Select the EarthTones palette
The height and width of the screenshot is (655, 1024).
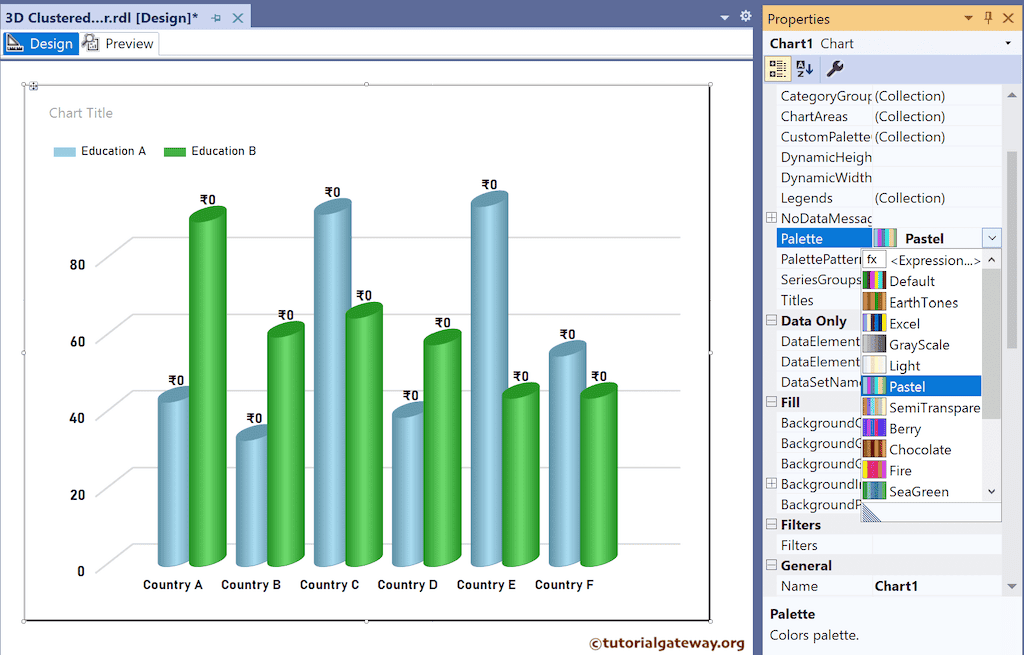pyautogui.click(x=921, y=302)
